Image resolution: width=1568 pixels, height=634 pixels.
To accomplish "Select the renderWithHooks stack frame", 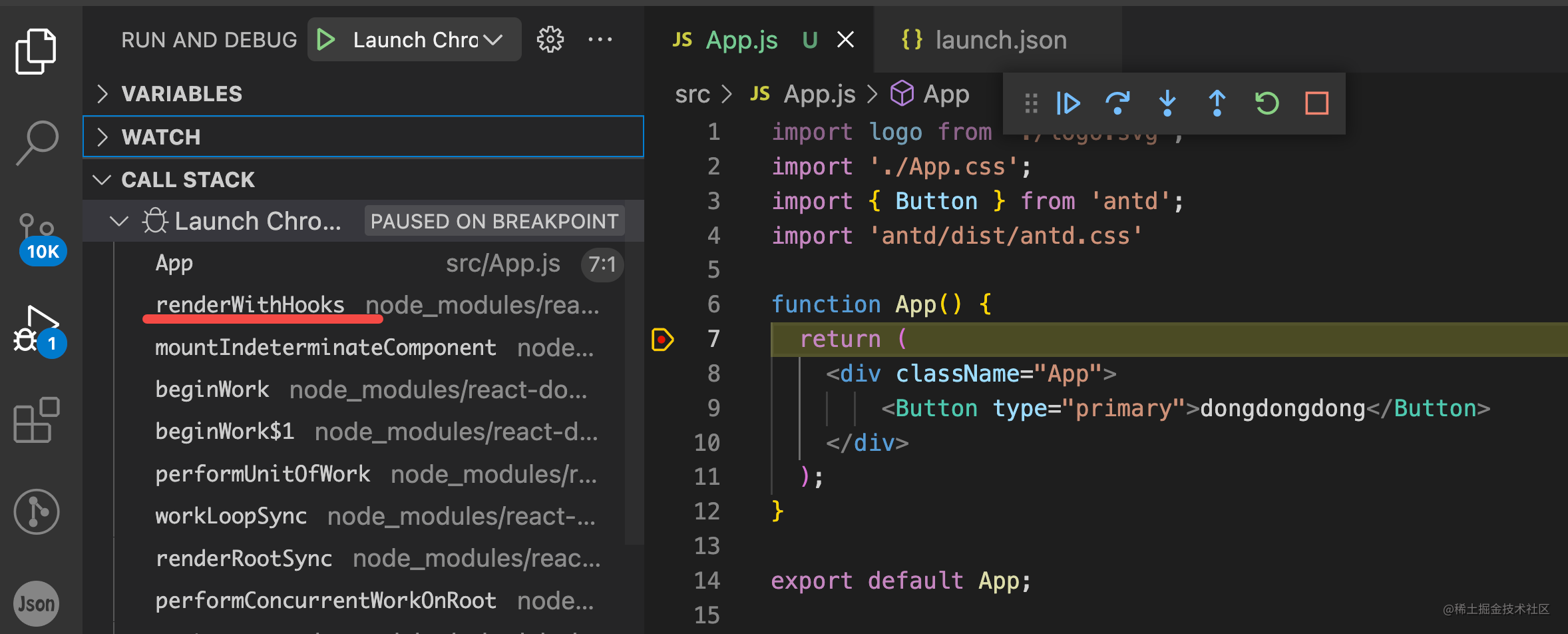I will pos(250,305).
